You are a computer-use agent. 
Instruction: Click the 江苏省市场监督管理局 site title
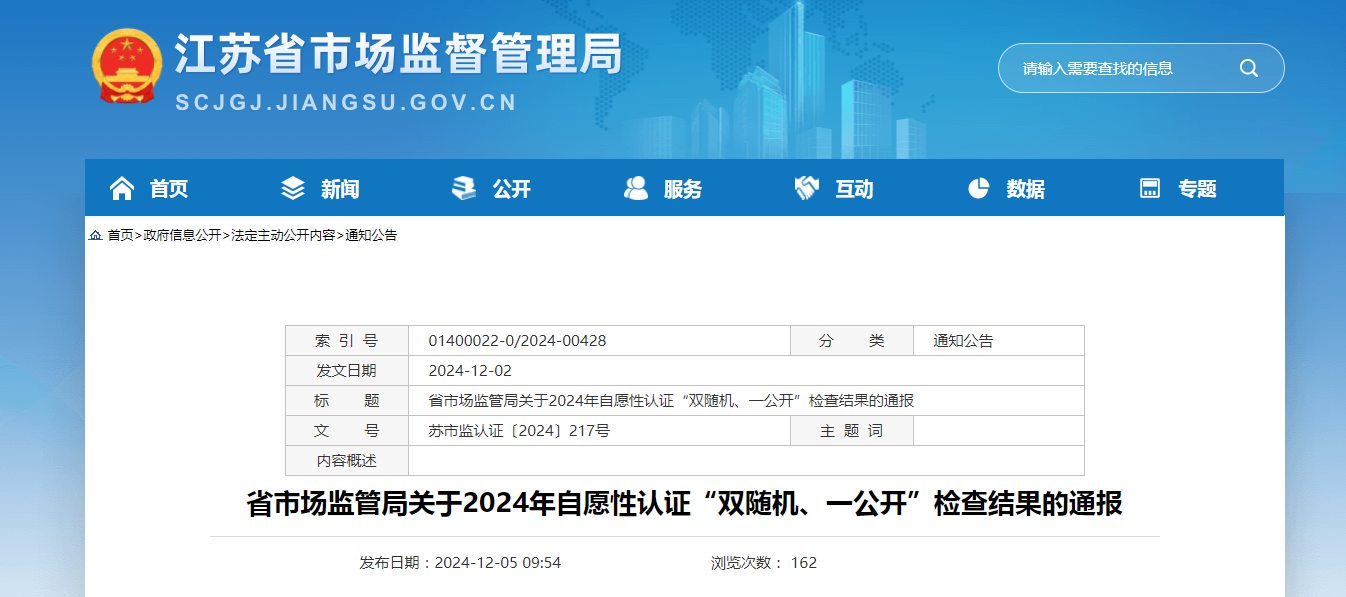(x=398, y=55)
